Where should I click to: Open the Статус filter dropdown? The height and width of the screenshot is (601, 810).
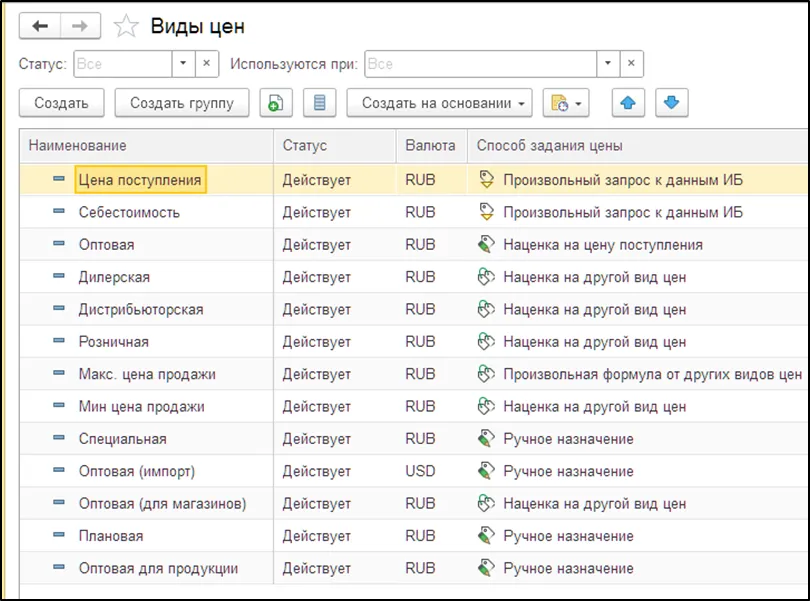click(183, 64)
